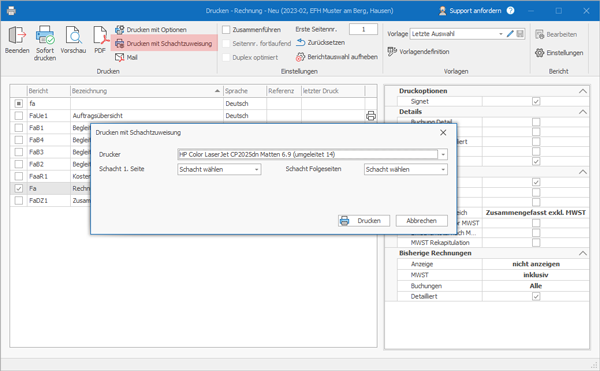This screenshot has width=600, height=371.
Task: Click the Mail toolbar item
Action: (x=126, y=57)
